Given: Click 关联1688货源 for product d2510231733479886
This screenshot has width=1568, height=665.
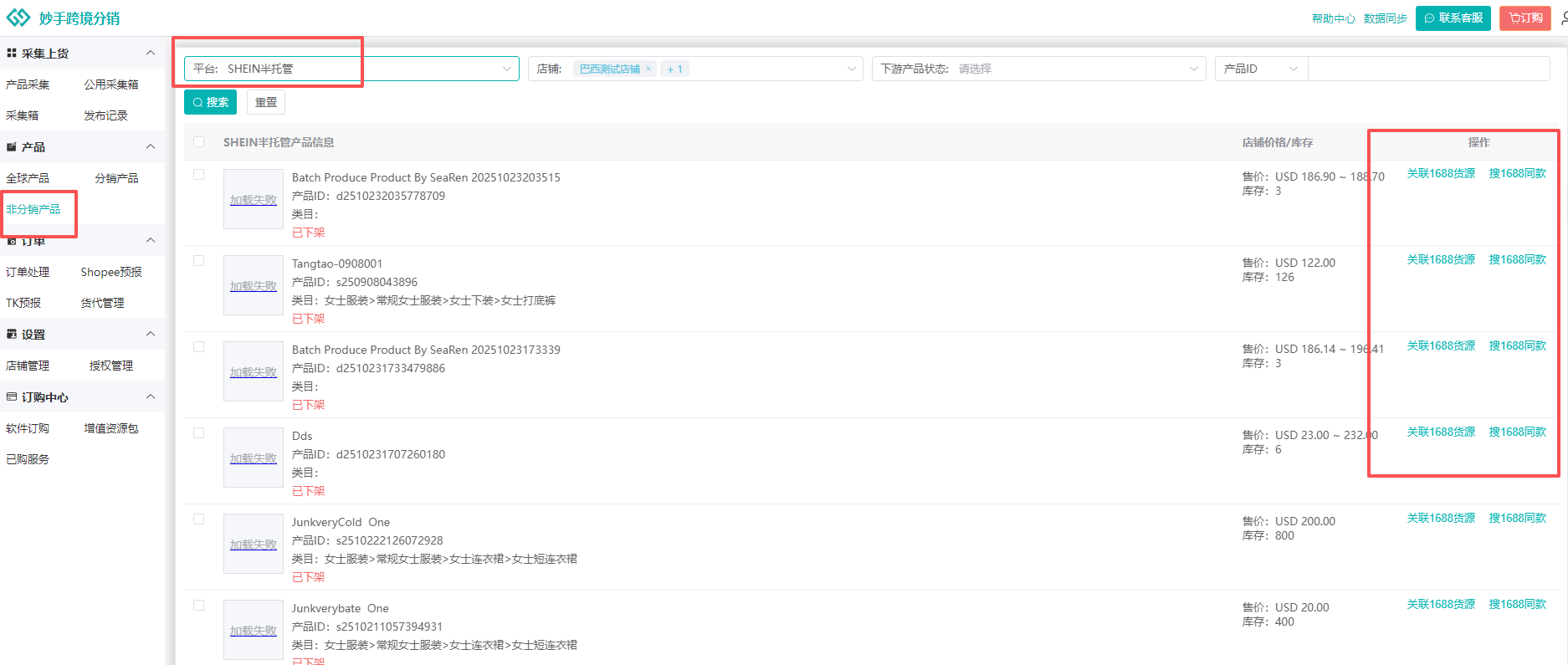Looking at the screenshot, I should pos(1441,346).
